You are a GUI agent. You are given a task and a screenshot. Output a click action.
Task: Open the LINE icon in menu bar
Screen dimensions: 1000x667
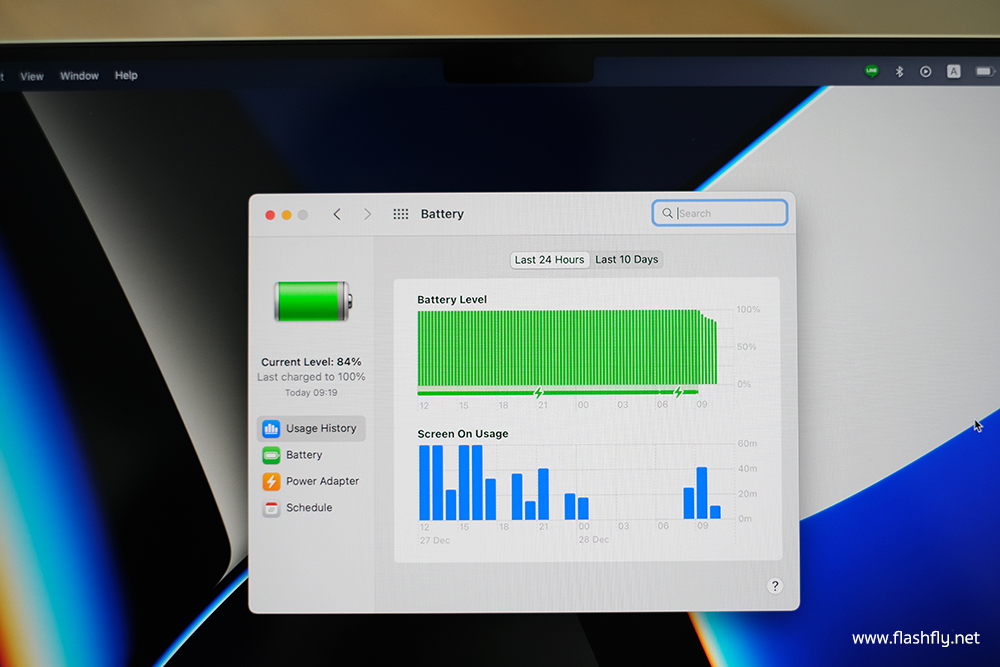point(872,71)
